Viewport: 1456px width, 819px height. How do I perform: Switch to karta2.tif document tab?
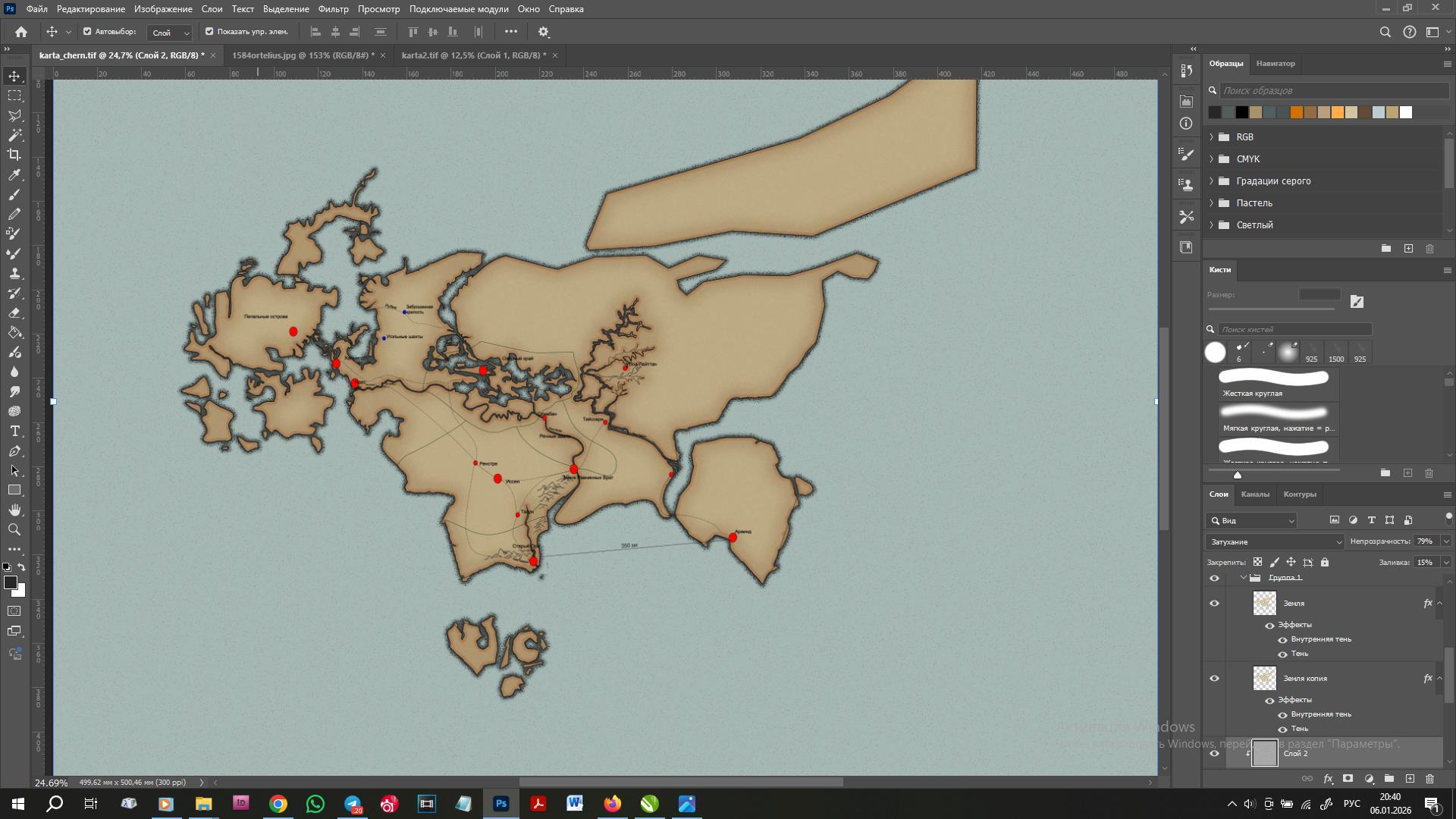(x=473, y=55)
